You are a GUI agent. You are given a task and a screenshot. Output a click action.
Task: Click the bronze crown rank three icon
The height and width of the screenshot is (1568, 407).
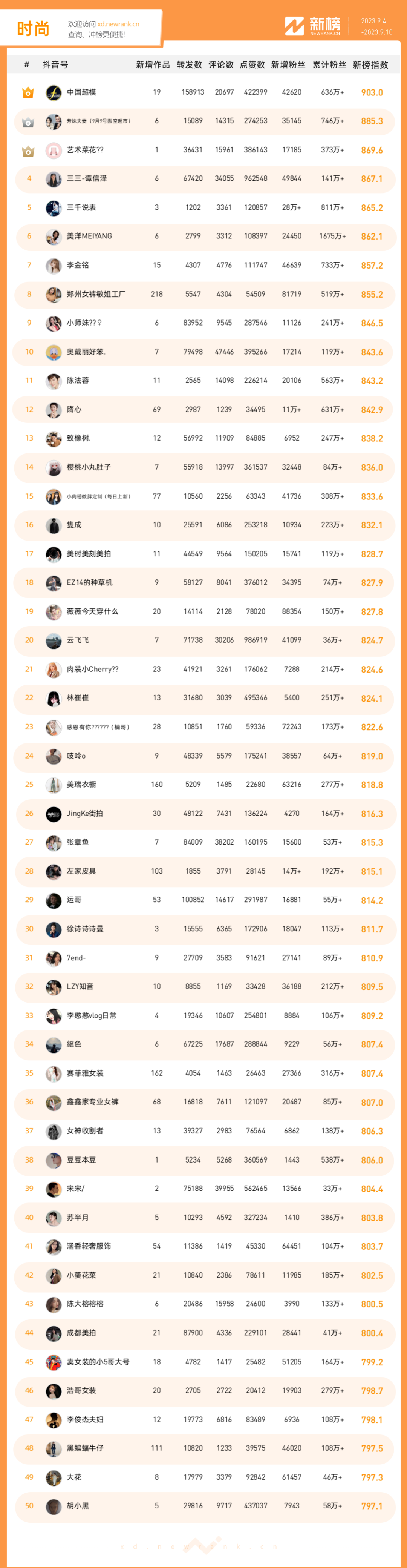(28, 151)
